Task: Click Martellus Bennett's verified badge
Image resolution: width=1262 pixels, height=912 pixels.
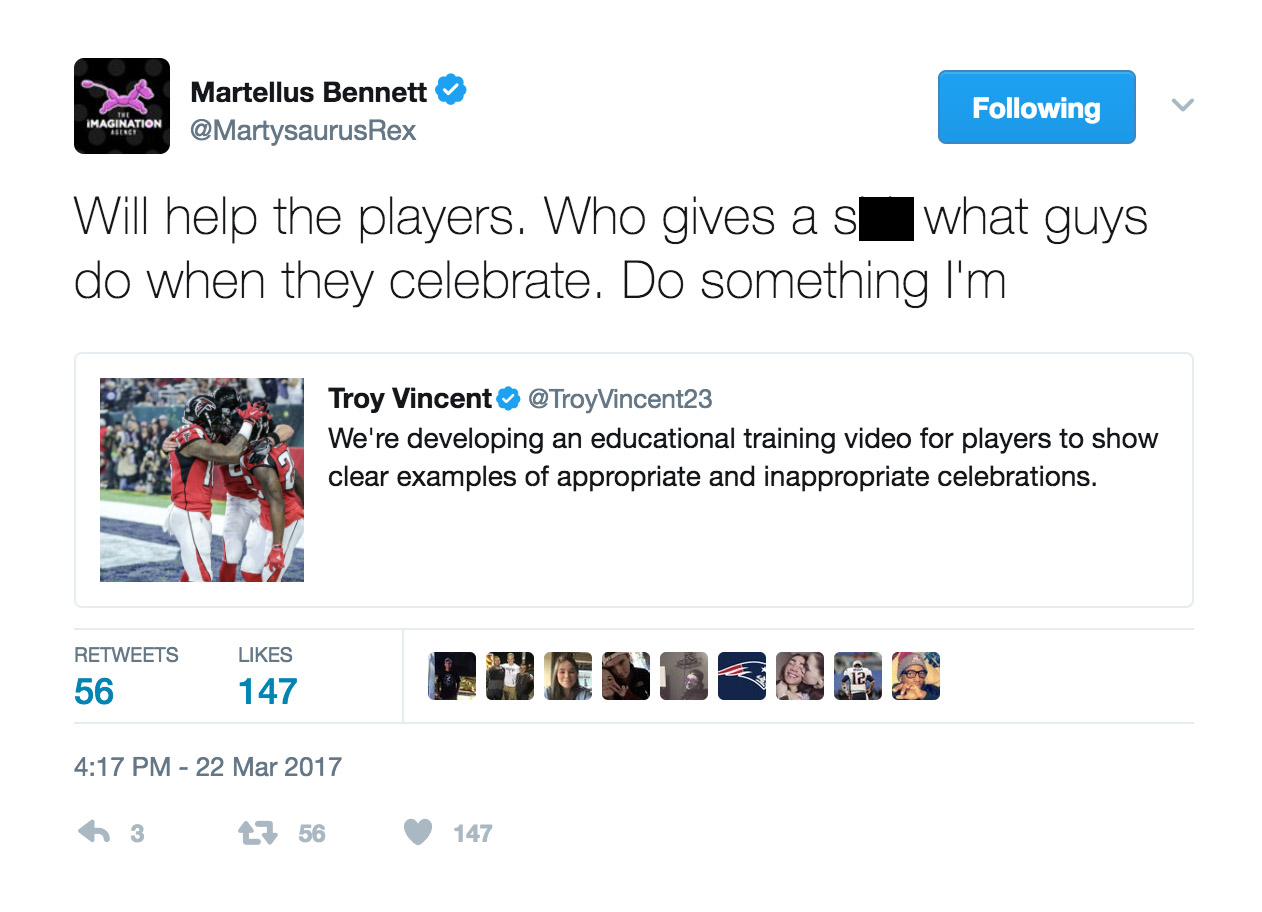Action: tap(451, 91)
